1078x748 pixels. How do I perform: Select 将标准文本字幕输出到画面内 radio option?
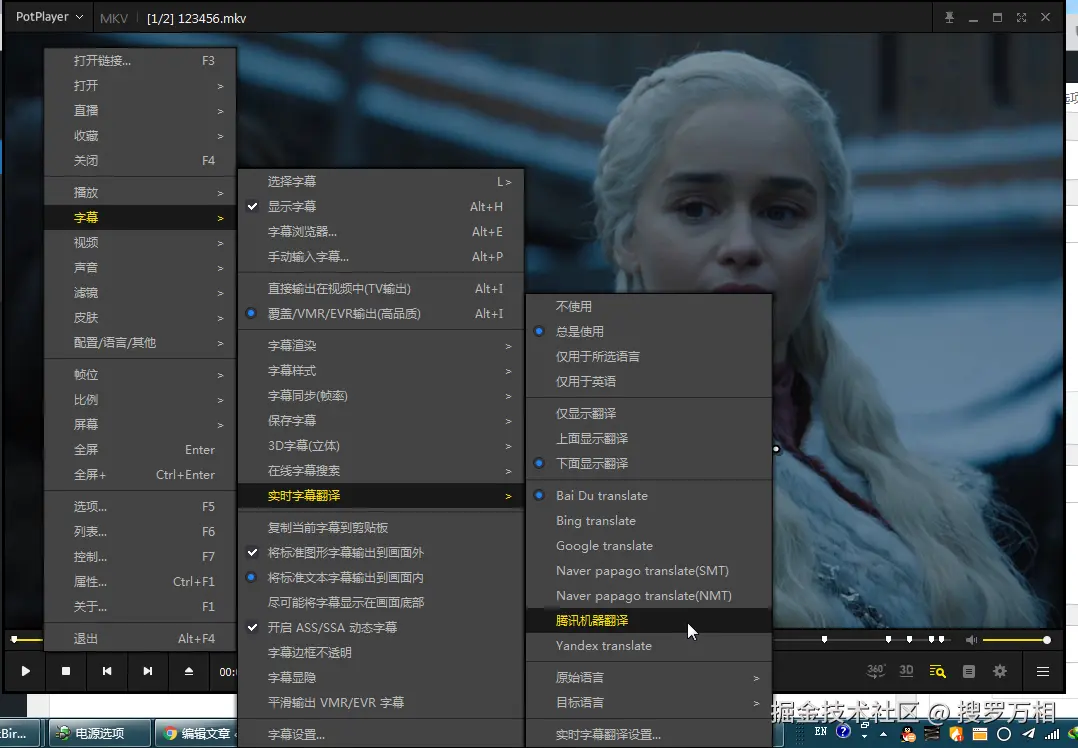[381, 578]
